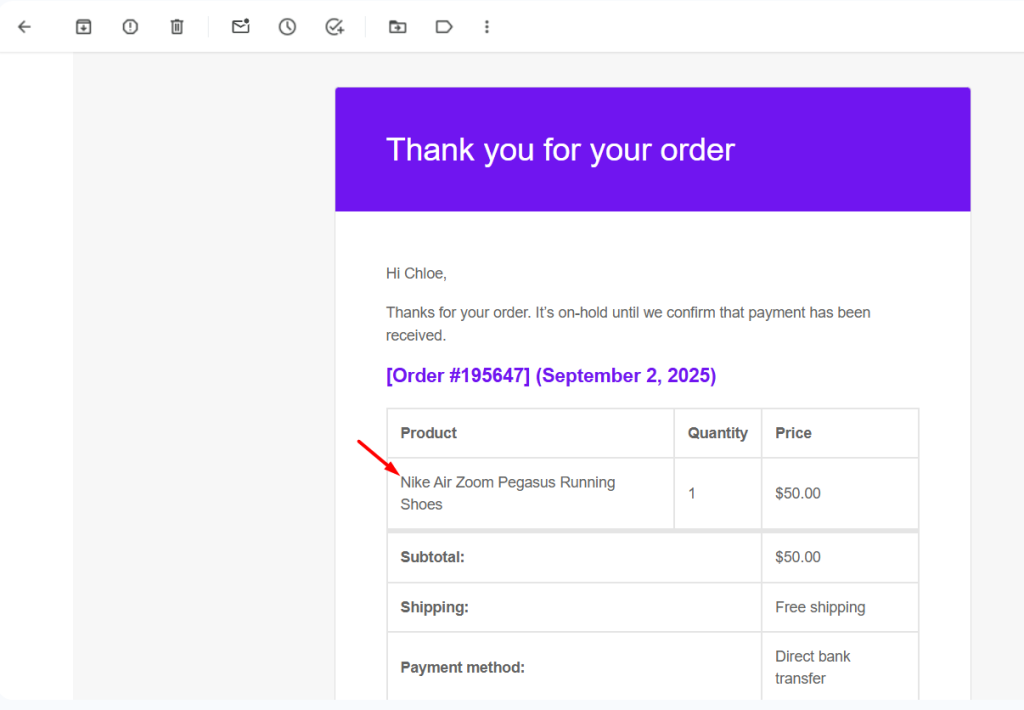
Task: Open the more options menu
Action: [x=487, y=27]
